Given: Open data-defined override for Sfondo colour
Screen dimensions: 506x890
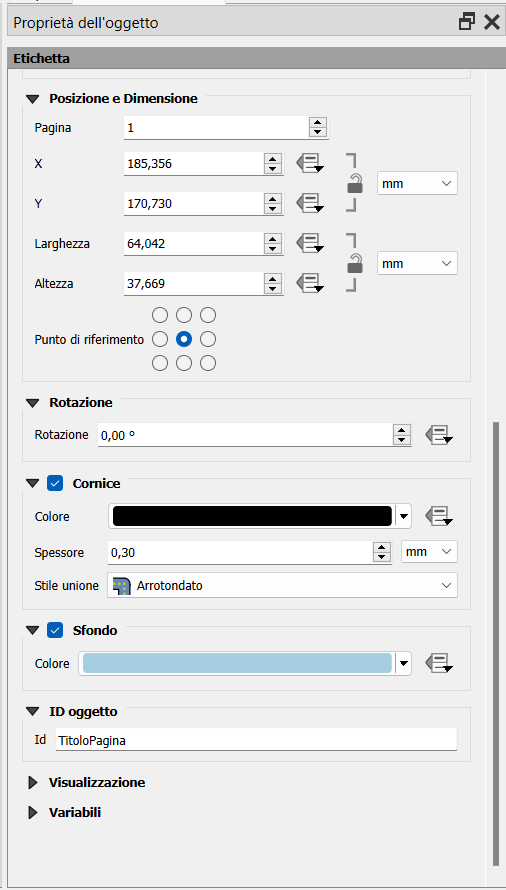Looking at the screenshot, I should tap(439, 663).
